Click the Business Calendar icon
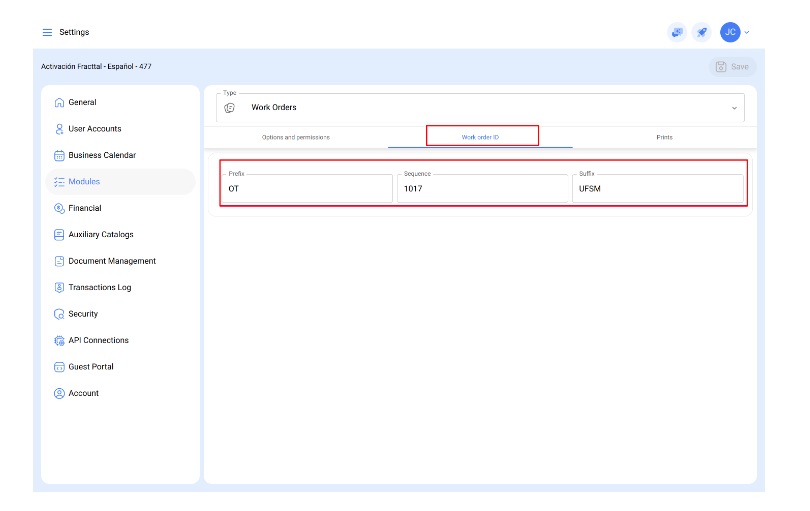This screenshot has width=810, height=511. (x=59, y=155)
